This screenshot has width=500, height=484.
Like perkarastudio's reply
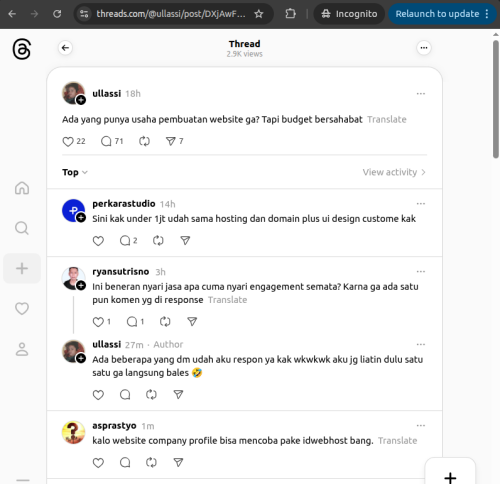(98, 241)
